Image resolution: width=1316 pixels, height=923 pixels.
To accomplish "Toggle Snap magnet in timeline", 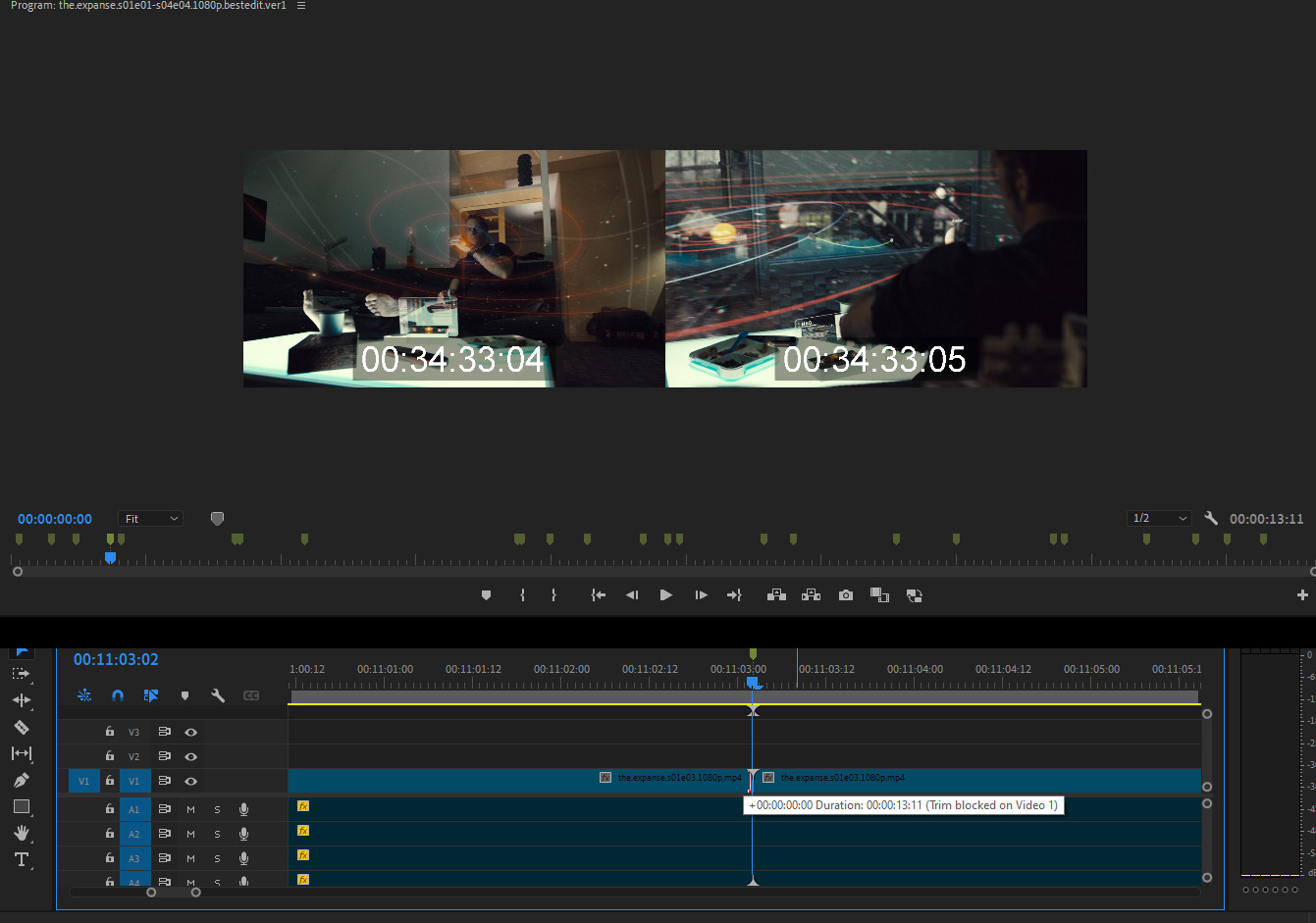I will [118, 695].
